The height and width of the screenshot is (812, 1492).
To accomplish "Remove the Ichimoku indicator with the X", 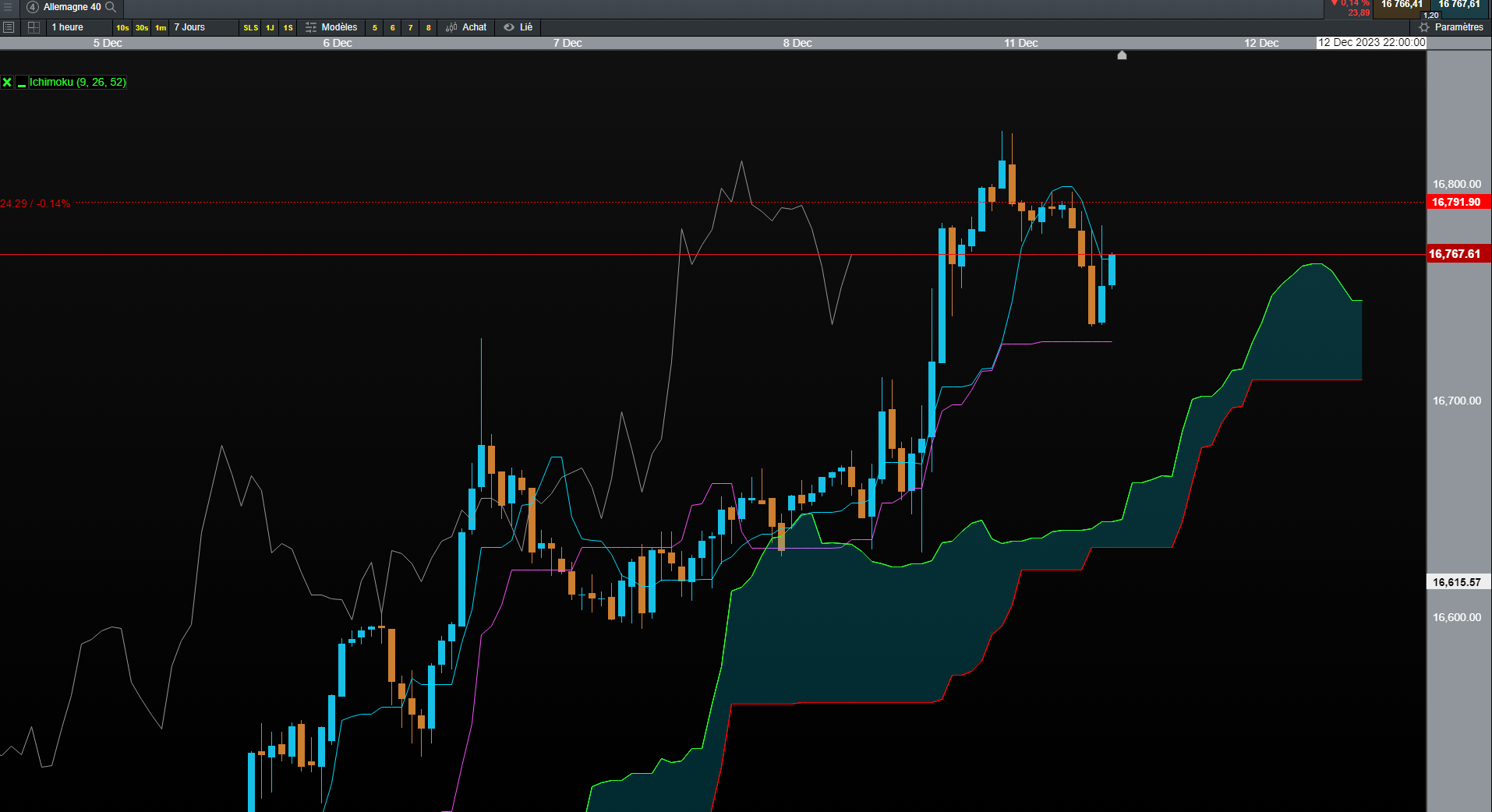I will pos(7,83).
